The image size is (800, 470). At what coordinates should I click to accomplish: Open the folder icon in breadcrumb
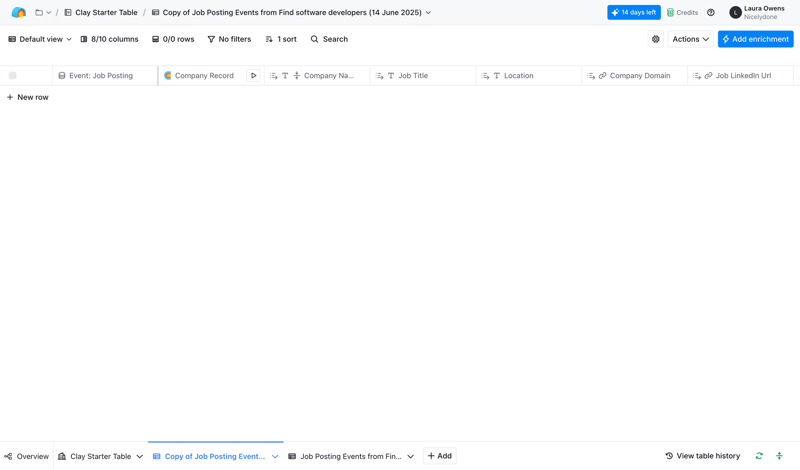click(39, 12)
